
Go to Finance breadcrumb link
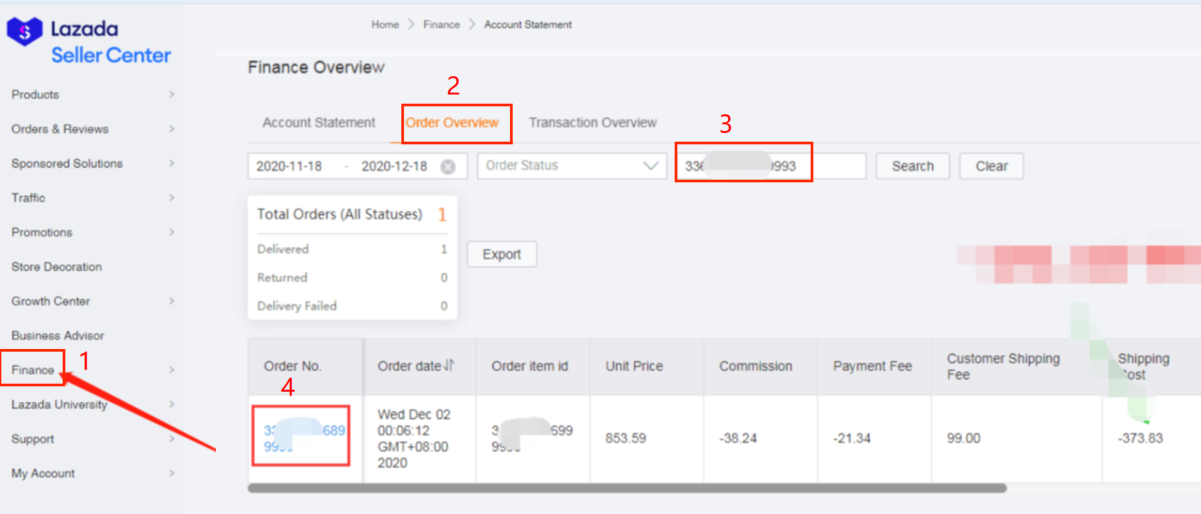click(x=442, y=24)
